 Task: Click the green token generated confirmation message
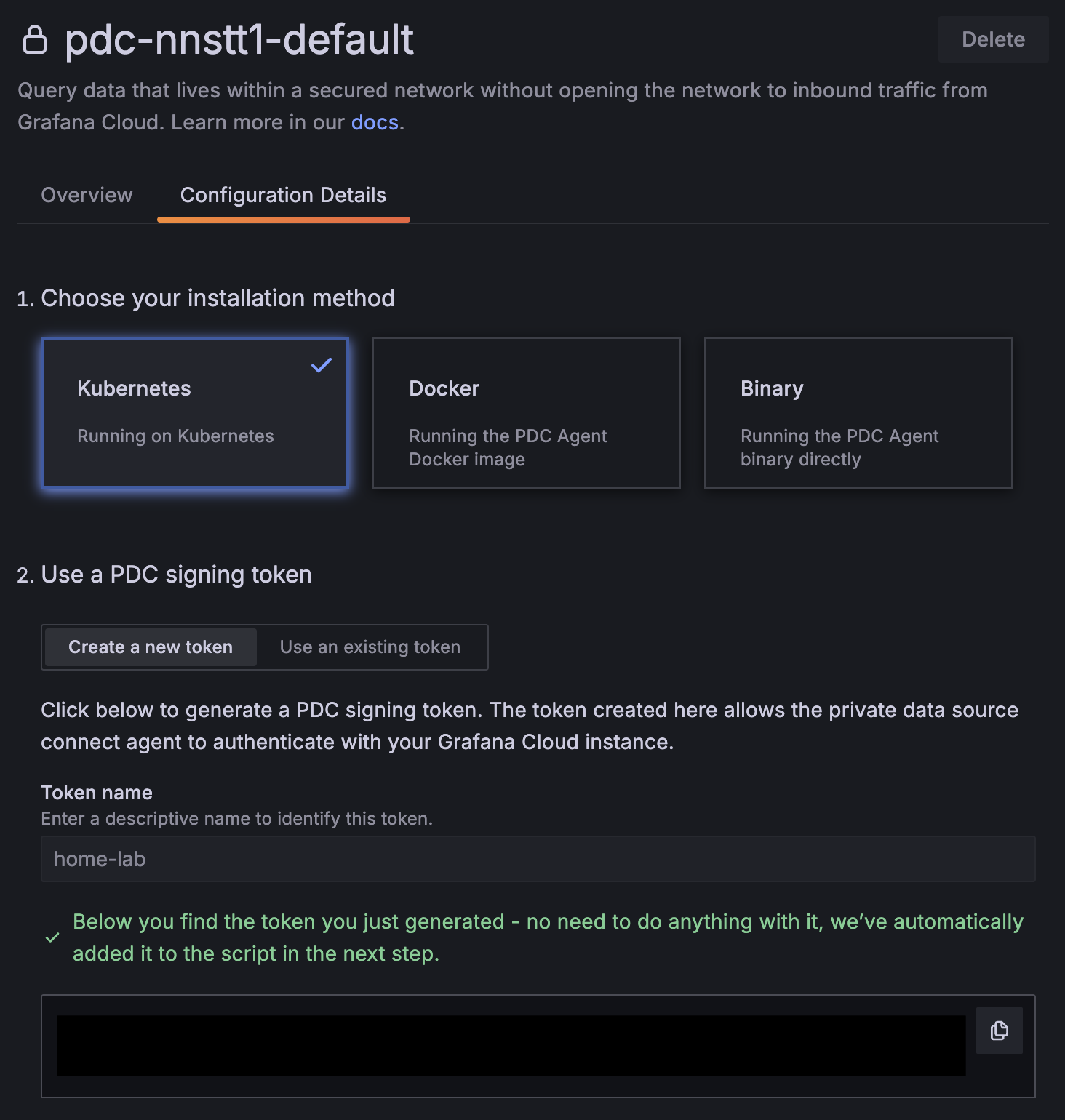tap(547, 937)
